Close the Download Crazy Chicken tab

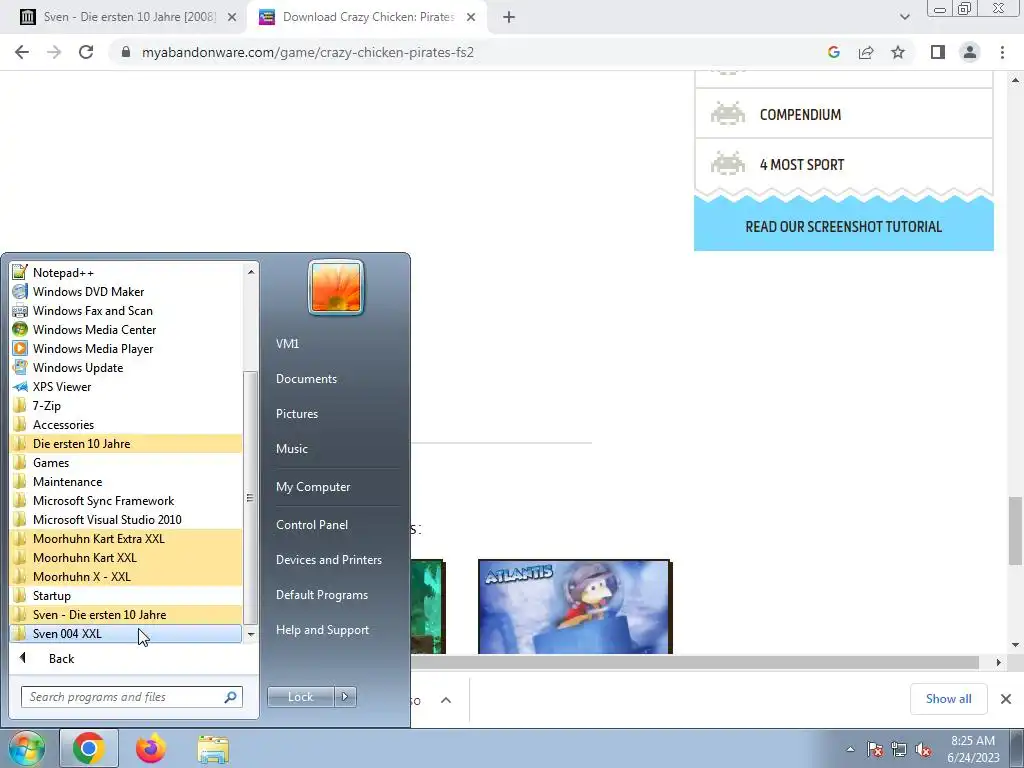[x=471, y=17]
